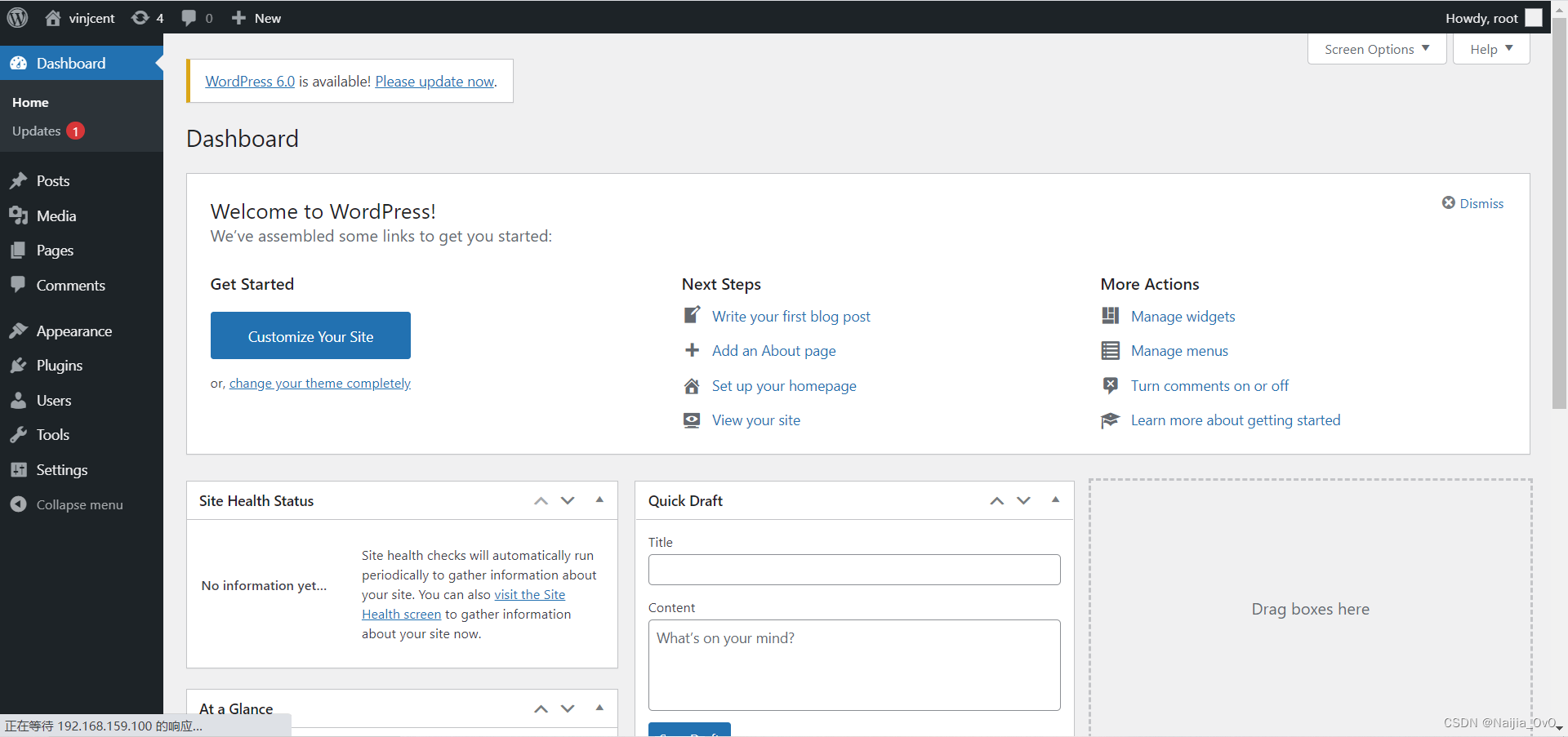Screen dimensions: 1568x737
Task: Open the Manage widgets link
Action: tap(1183, 316)
